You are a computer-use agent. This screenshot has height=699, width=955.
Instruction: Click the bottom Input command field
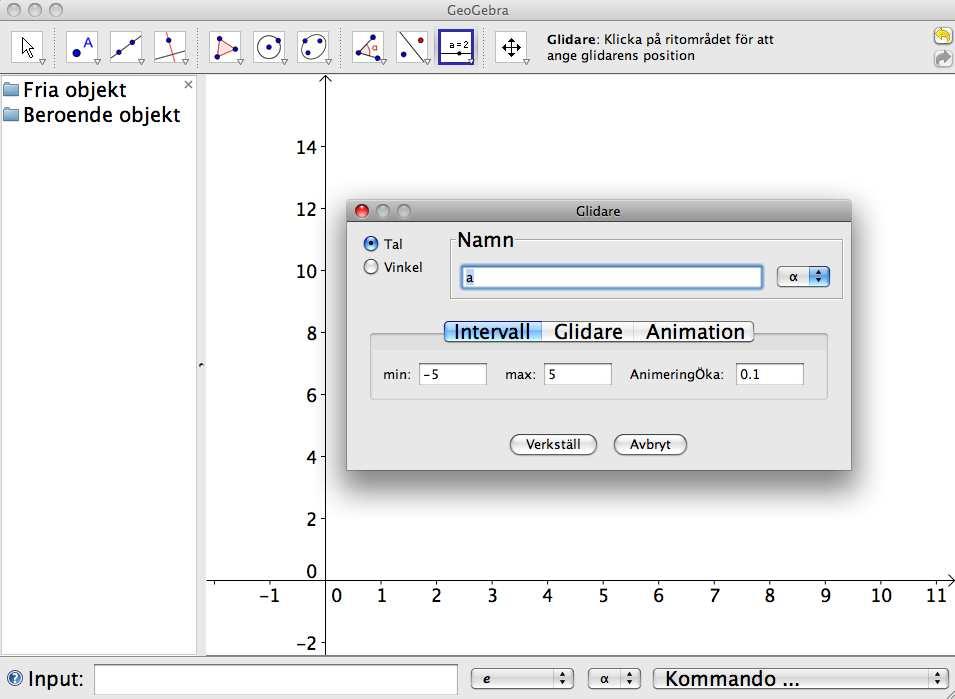(x=276, y=679)
